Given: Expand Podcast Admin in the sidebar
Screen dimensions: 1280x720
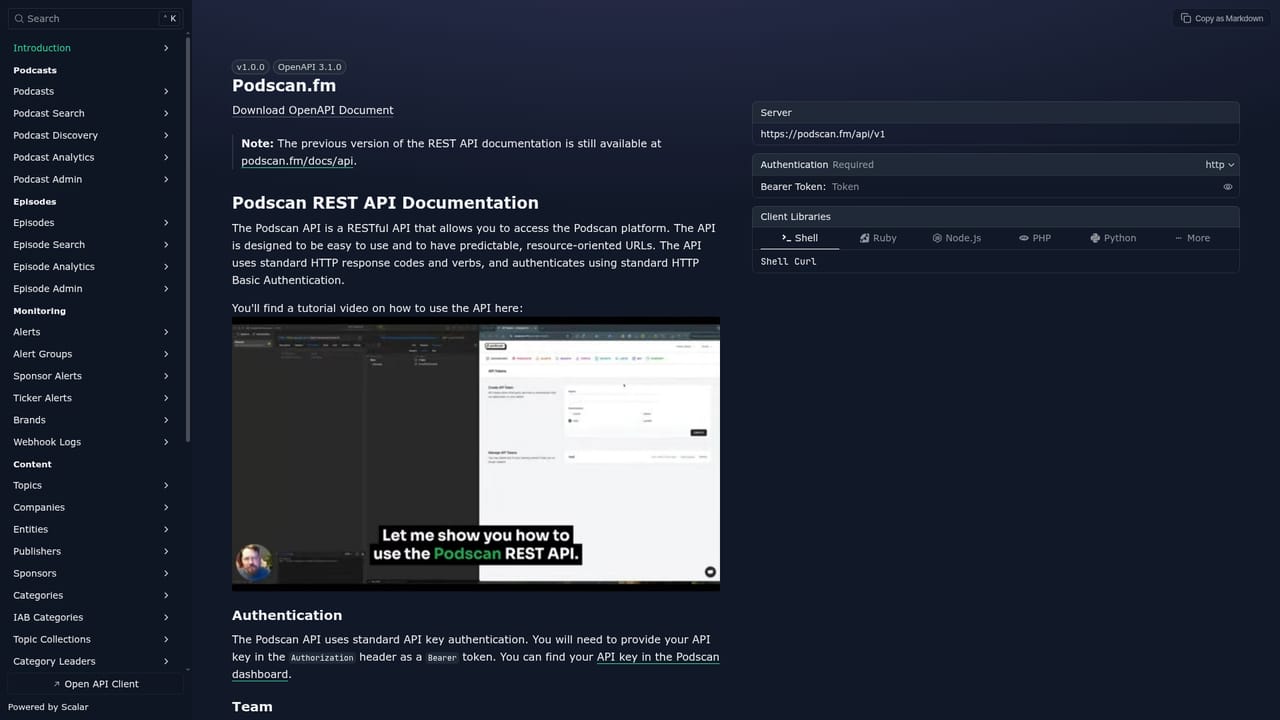Looking at the screenshot, I should click(x=166, y=180).
